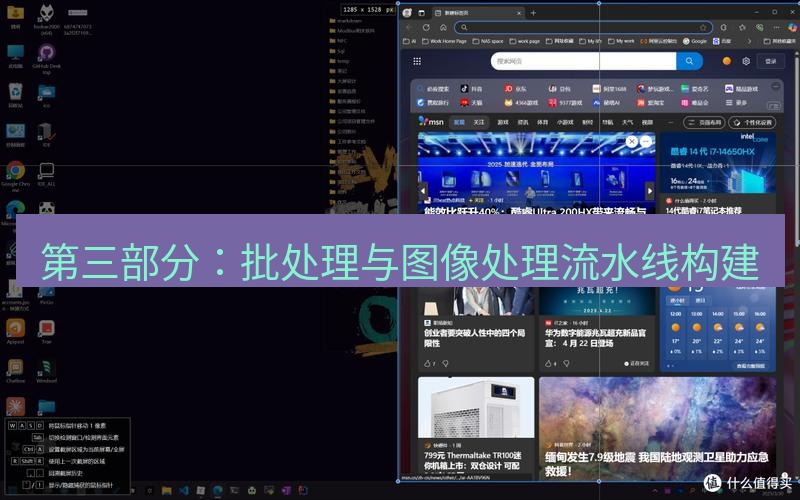Image resolution: width=800 pixels, height=500 pixels.
Task: Open the 缅甸发生7.9级地震 article
Action: click(658, 428)
